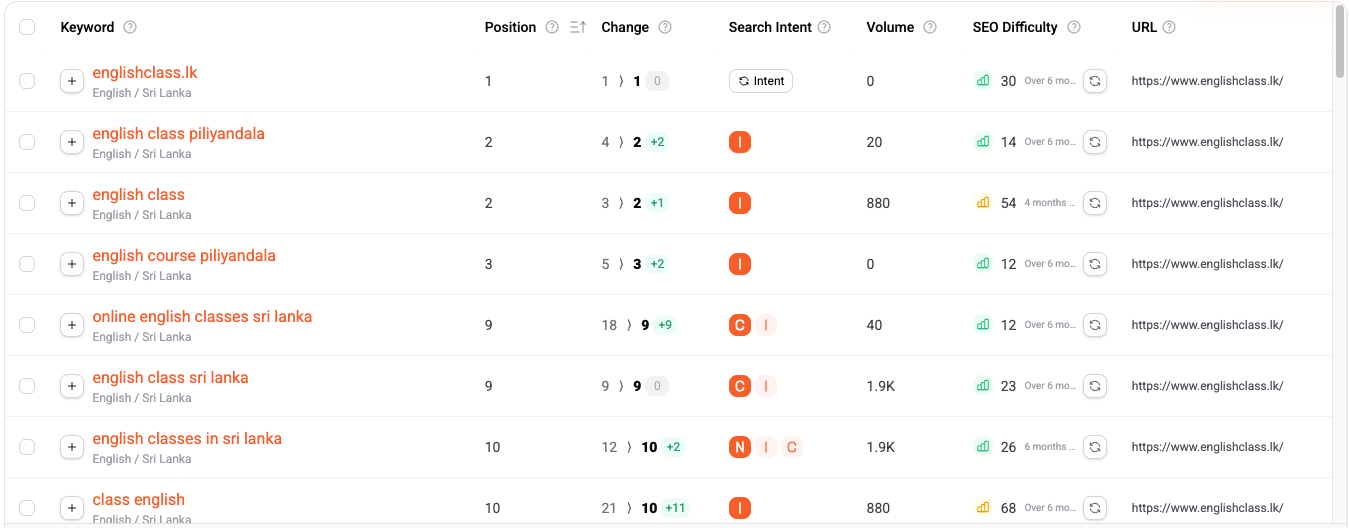Click the Change column header
Image resolution: width=1349 pixels, height=528 pixels.
pyautogui.click(x=625, y=27)
